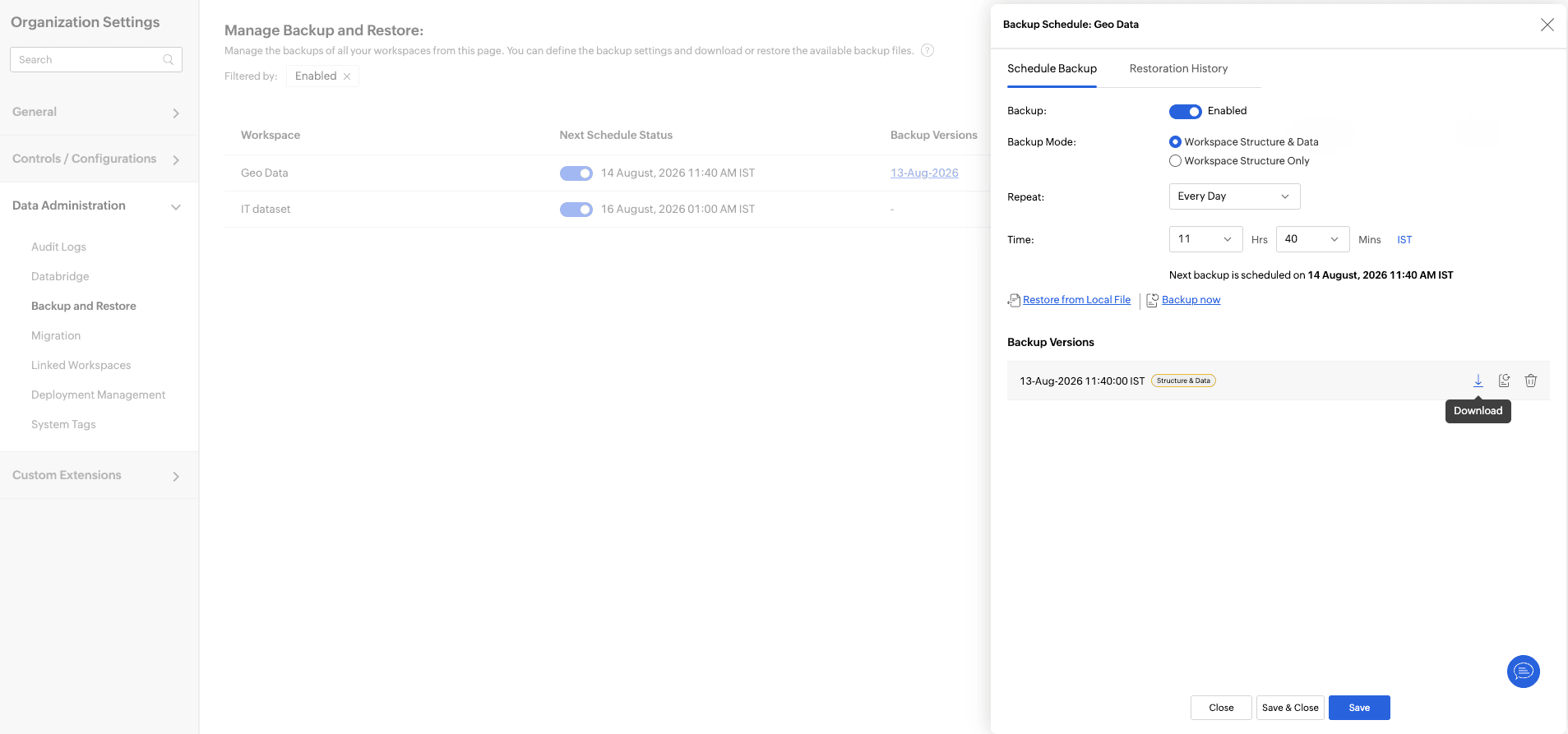Select the IT dataset workspace row
The width and height of the screenshot is (1568, 734).
[607, 210]
